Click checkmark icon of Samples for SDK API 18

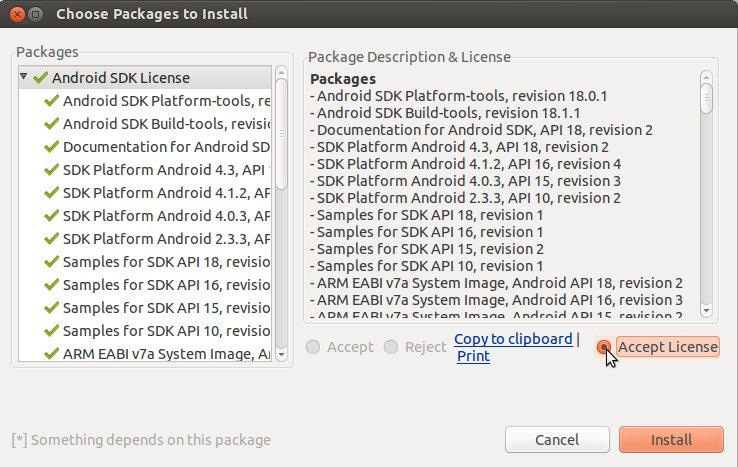point(51,262)
